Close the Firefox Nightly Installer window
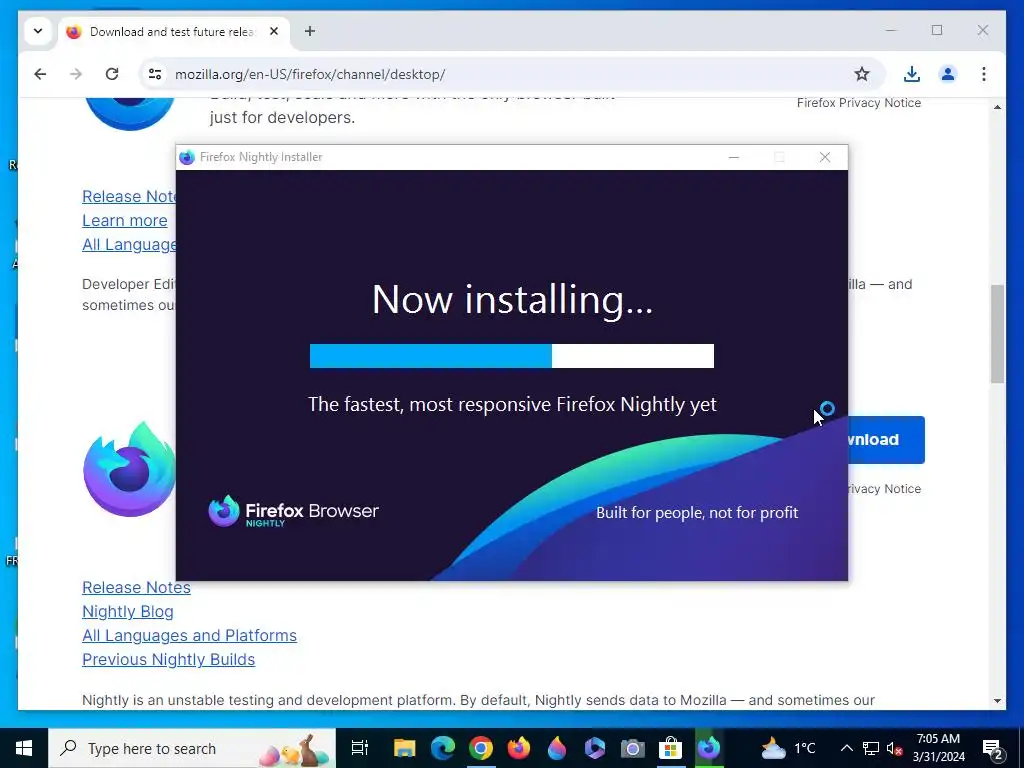 (825, 157)
